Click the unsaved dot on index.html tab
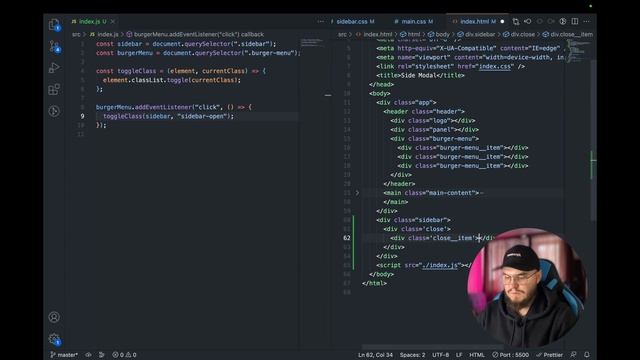Viewport: 640px width, 360px height. click(502, 21)
